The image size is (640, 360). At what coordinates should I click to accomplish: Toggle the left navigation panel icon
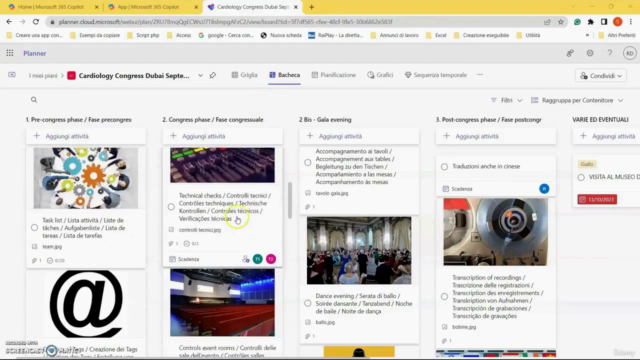(12, 75)
